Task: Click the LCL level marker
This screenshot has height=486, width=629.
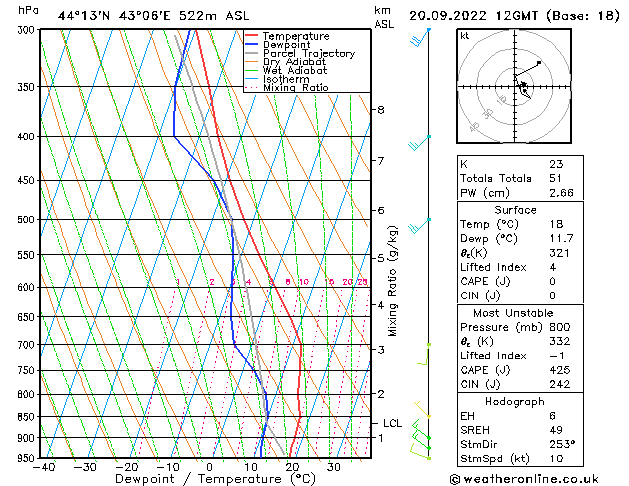Action: pyautogui.click(x=393, y=423)
